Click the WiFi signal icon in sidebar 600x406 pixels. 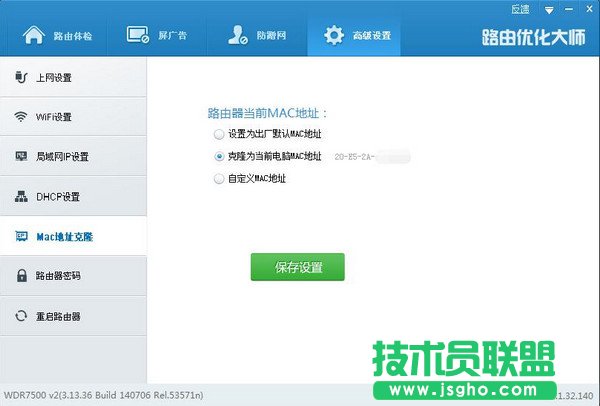point(20,116)
